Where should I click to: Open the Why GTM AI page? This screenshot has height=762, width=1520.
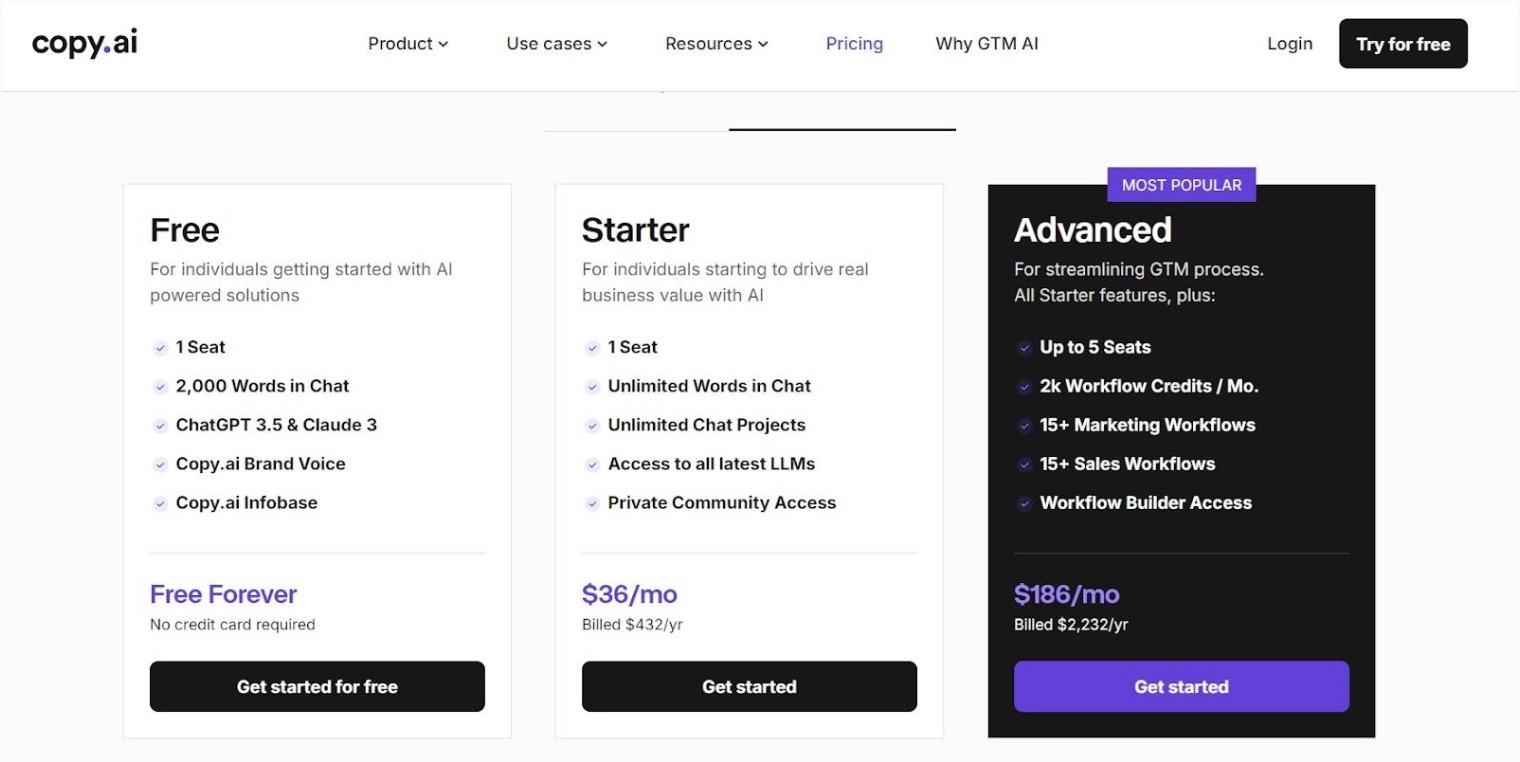click(987, 44)
